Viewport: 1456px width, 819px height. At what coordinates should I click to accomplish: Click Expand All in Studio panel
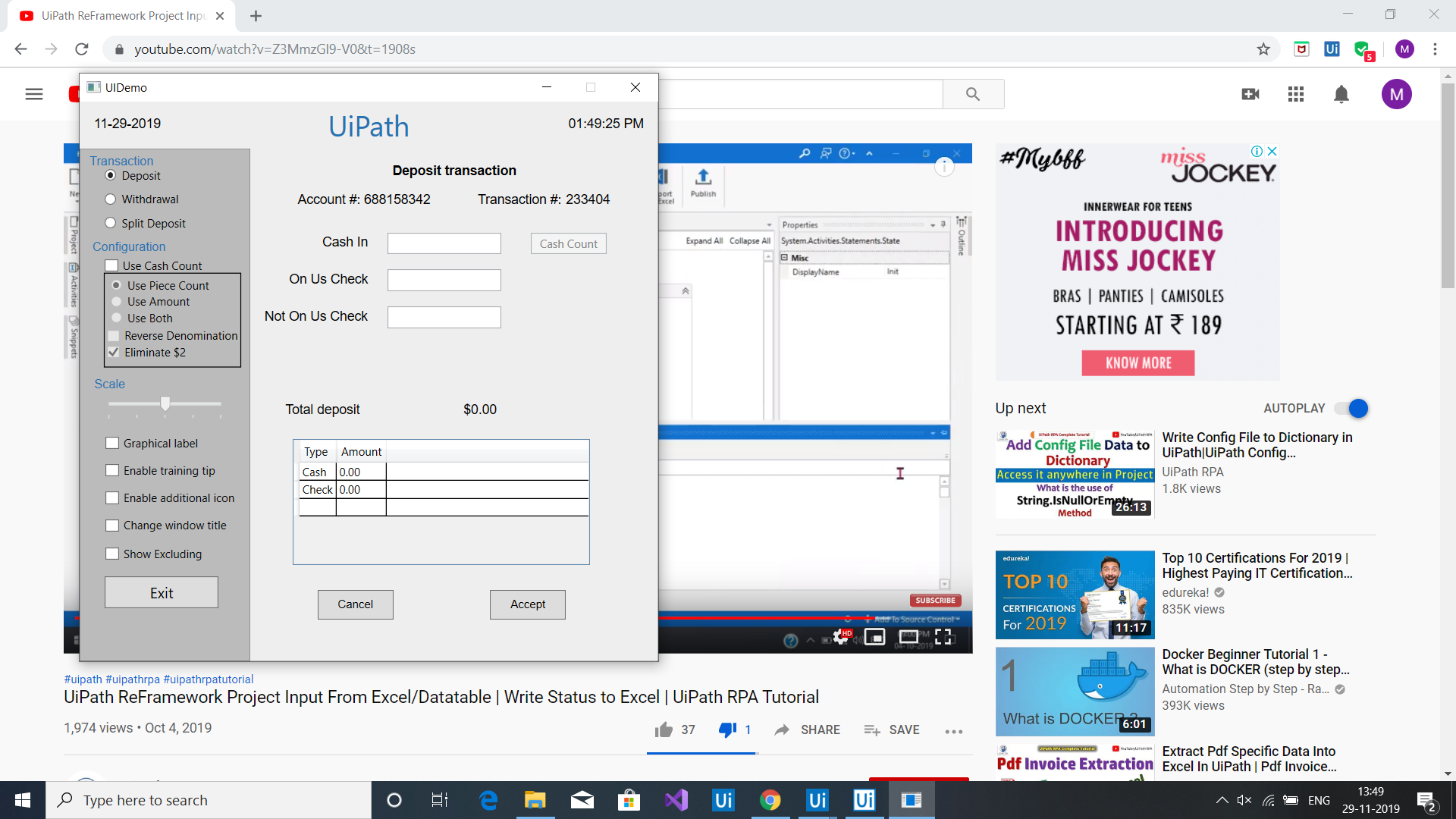click(x=704, y=241)
